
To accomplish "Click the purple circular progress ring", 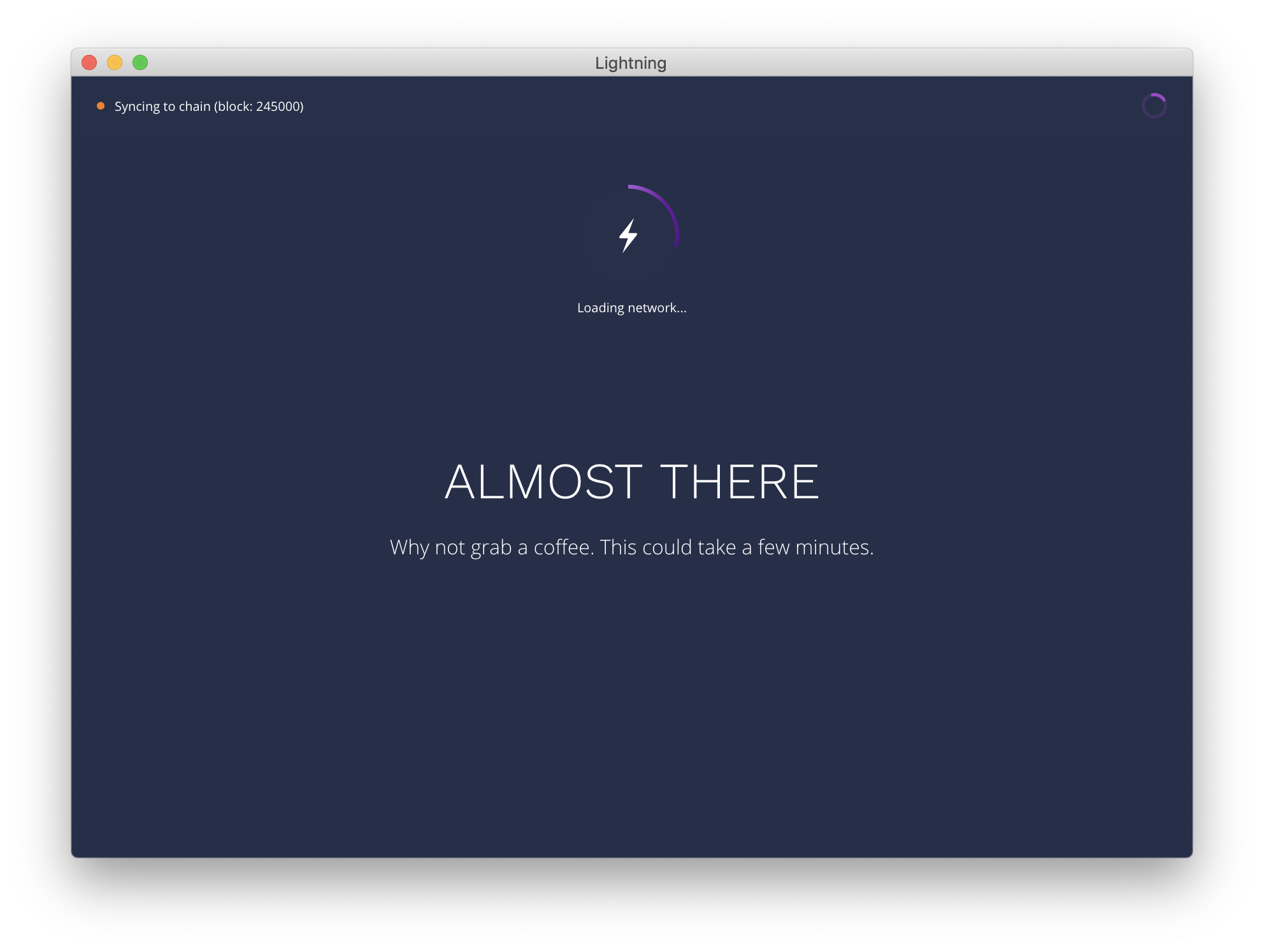I will pyautogui.click(x=629, y=234).
